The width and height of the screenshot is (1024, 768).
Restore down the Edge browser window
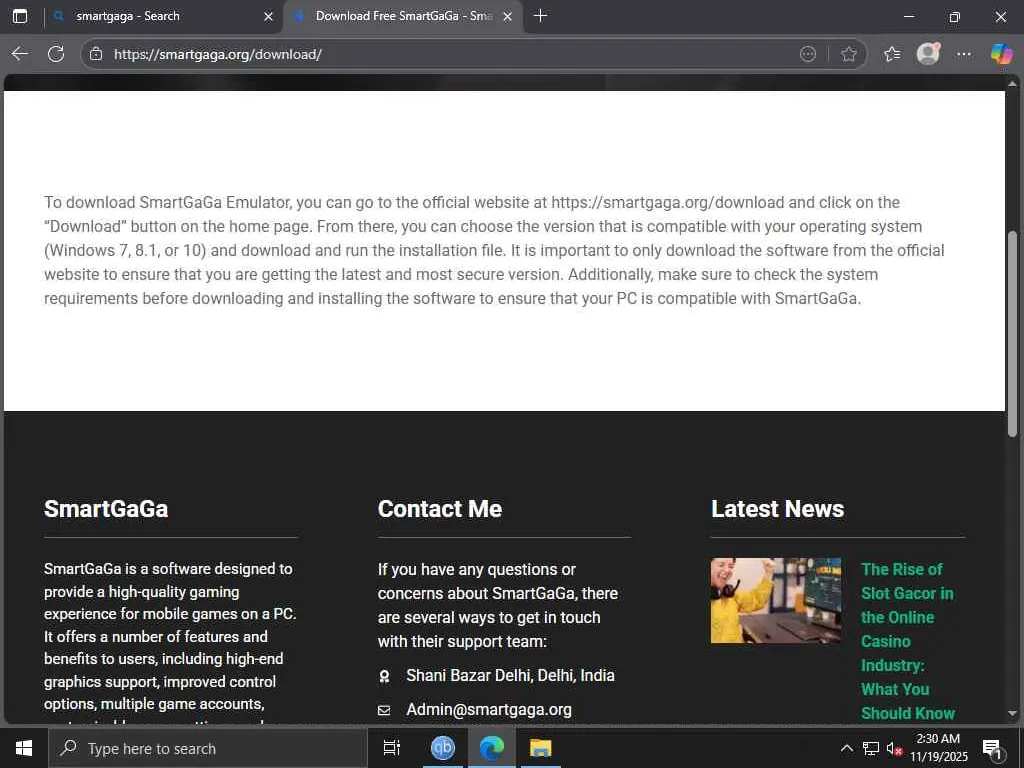pyautogui.click(x=954, y=16)
